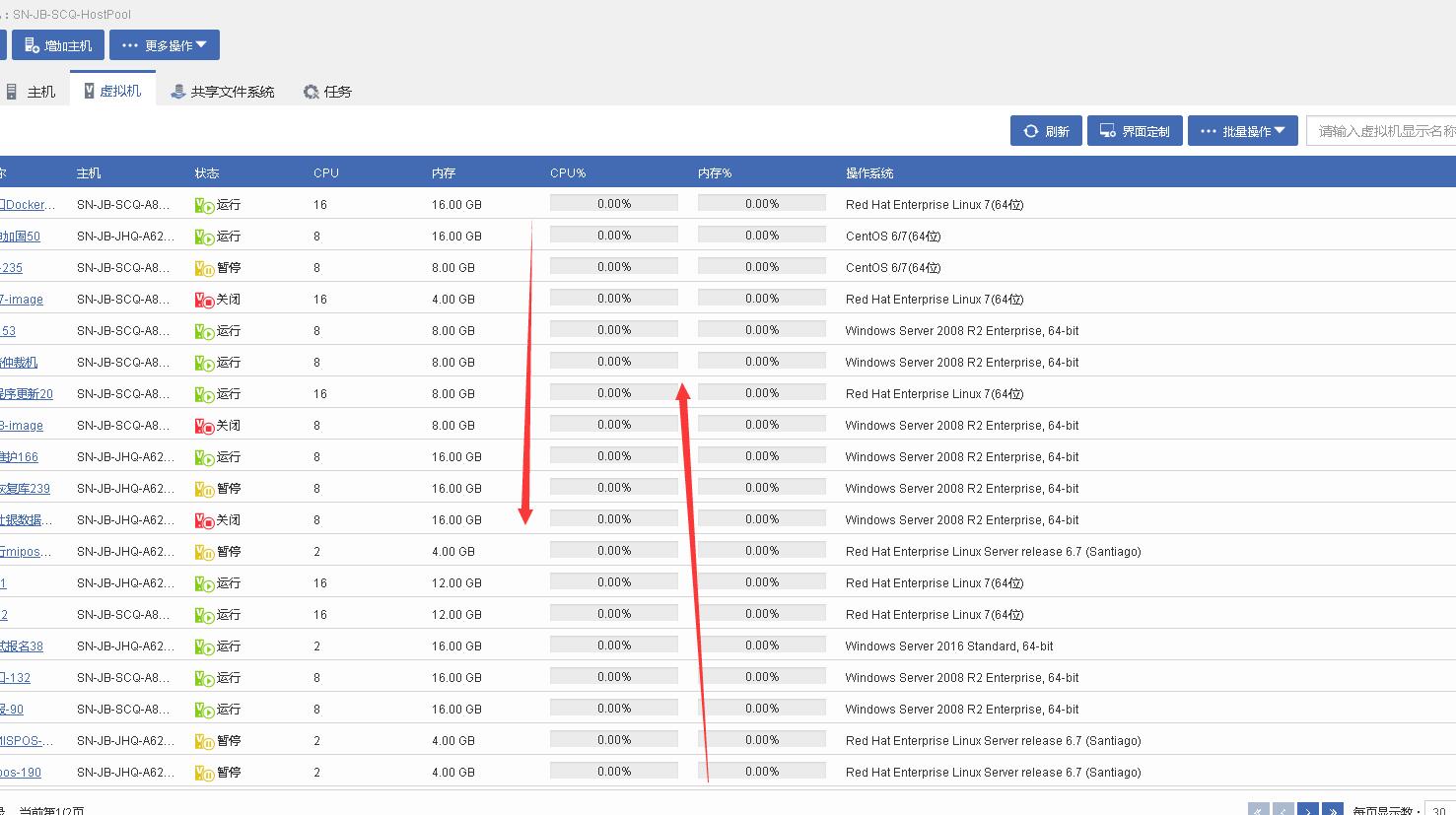Open the 更多操作 dropdown
1456x815 pixels.
pos(165,45)
